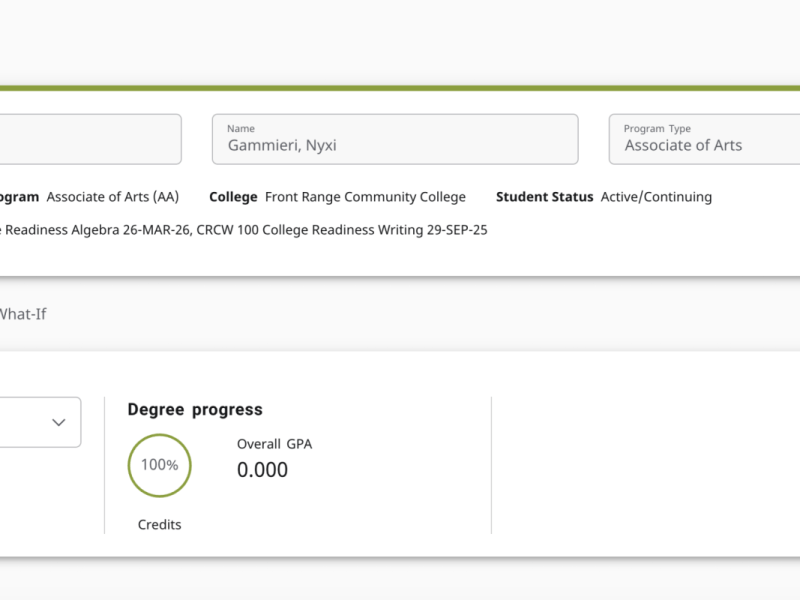Click the Associate of Arts value in Program Type
Viewport: 800px width, 600px height.
coord(683,146)
